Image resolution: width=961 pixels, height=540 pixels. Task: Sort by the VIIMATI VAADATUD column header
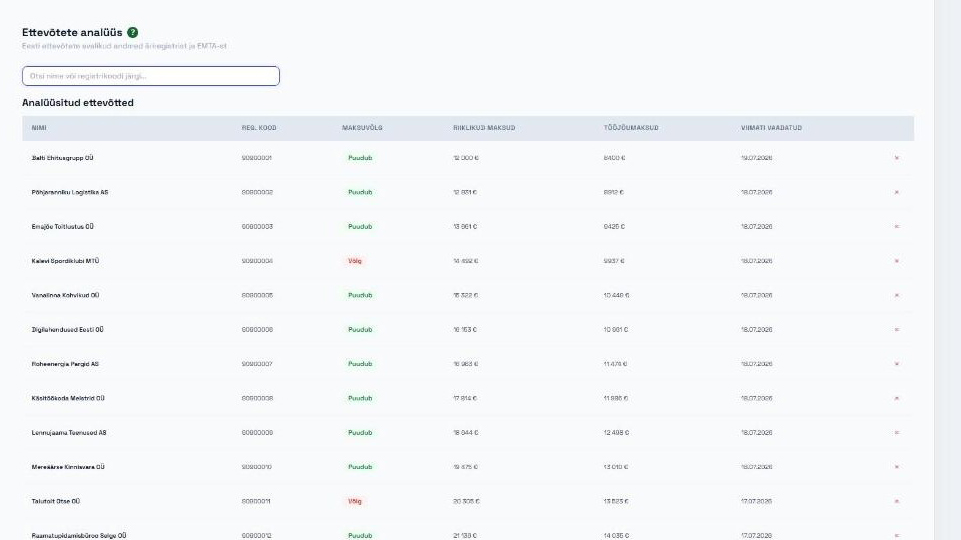[771, 128]
